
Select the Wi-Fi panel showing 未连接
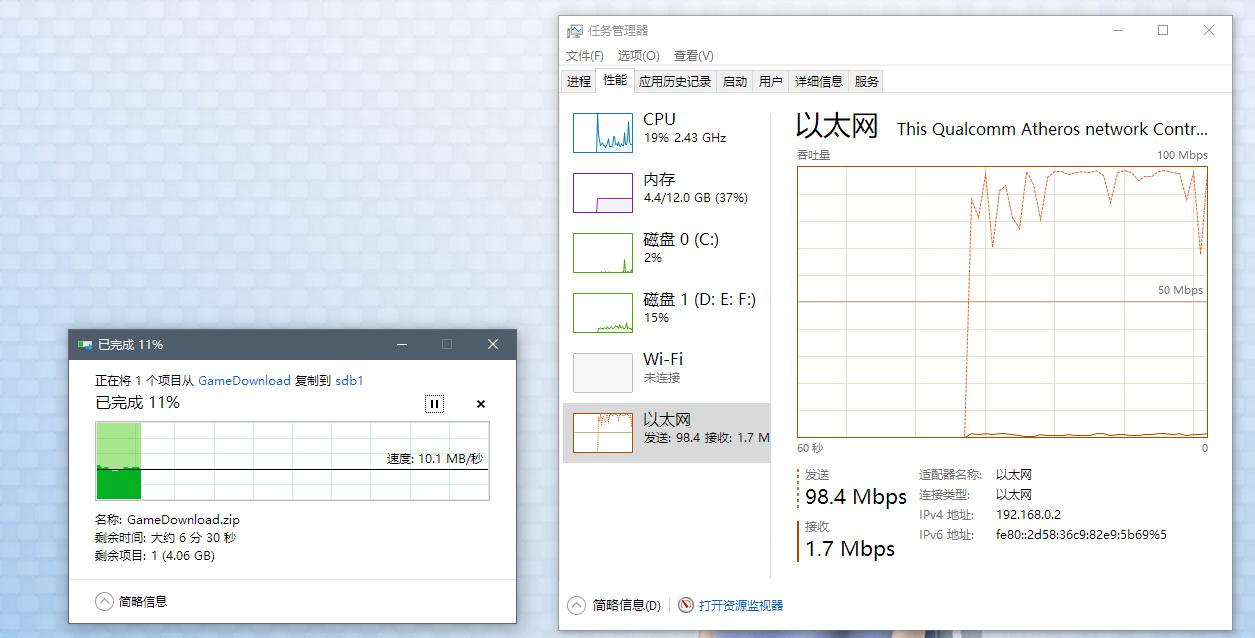(x=603, y=372)
